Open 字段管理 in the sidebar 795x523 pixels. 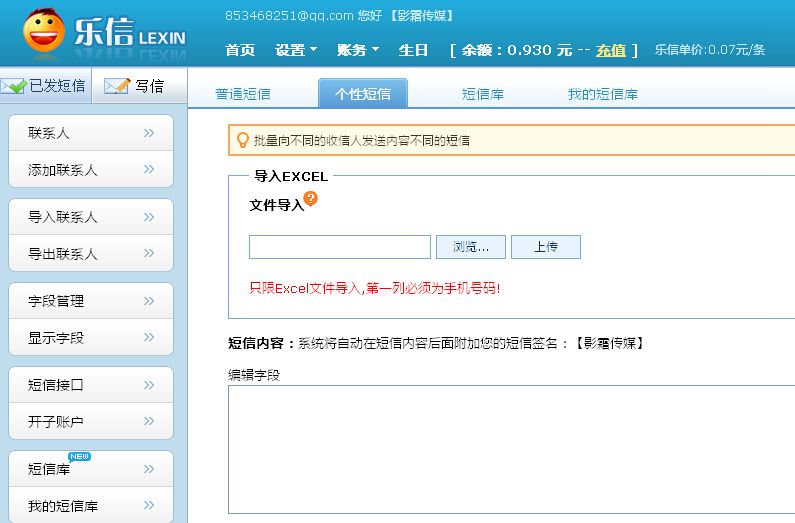click(x=91, y=301)
